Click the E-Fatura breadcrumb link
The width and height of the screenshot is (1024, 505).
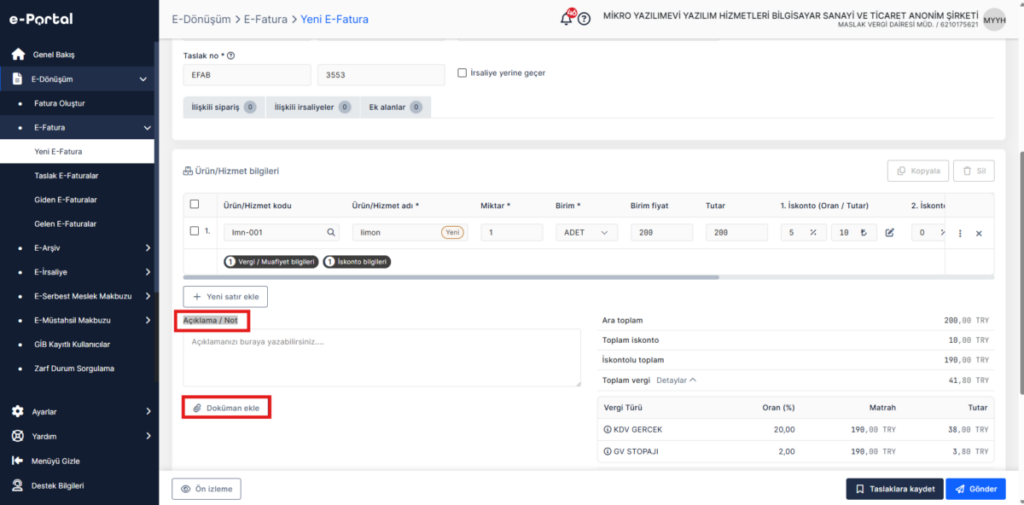click(265, 20)
